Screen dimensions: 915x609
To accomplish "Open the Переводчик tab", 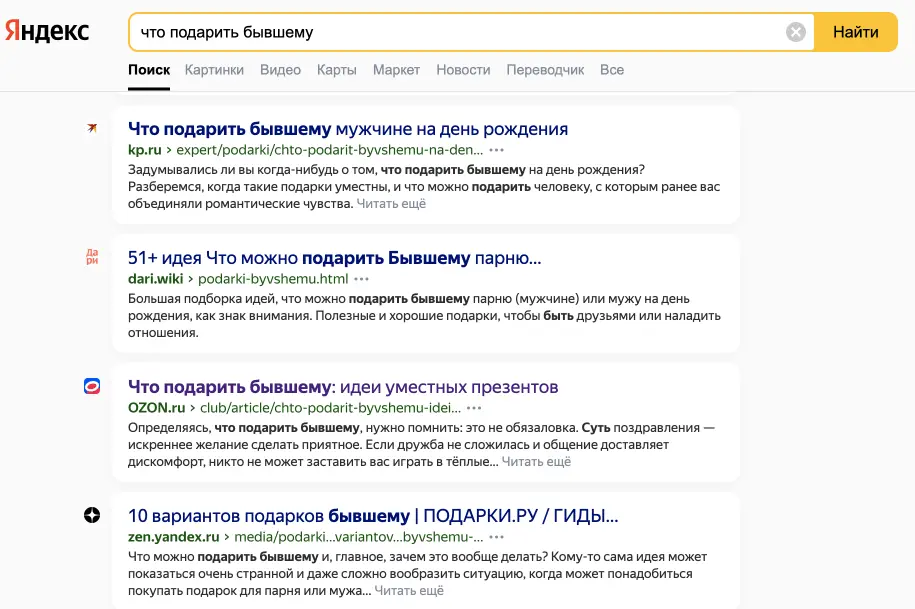I will point(545,70).
